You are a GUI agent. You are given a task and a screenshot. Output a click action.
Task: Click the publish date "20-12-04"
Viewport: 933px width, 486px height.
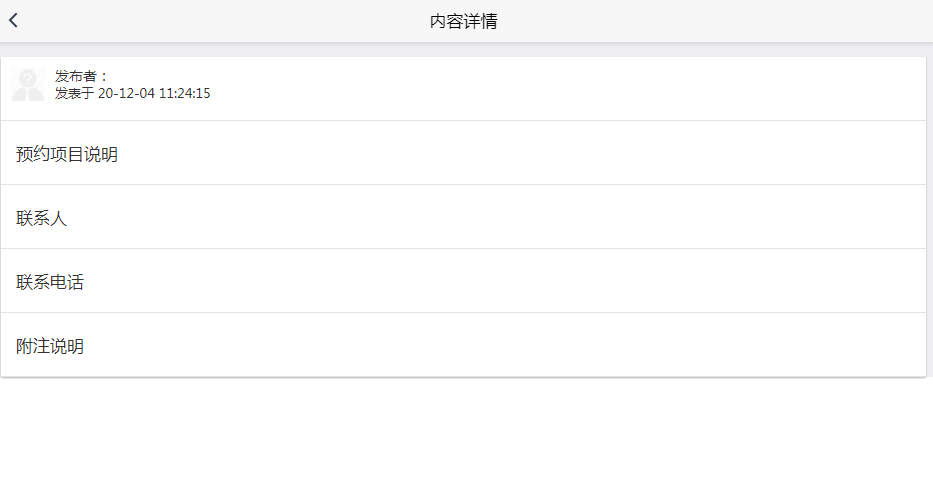pyautogui.click(x=126, y=94)
